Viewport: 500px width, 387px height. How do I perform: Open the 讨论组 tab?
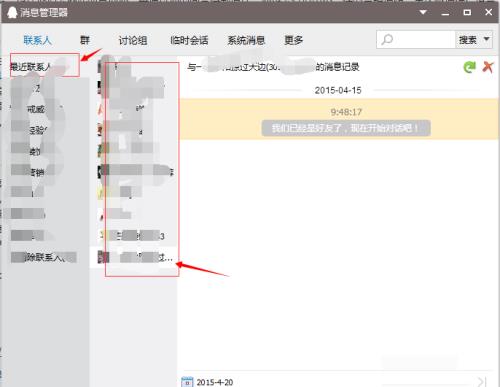133,40
